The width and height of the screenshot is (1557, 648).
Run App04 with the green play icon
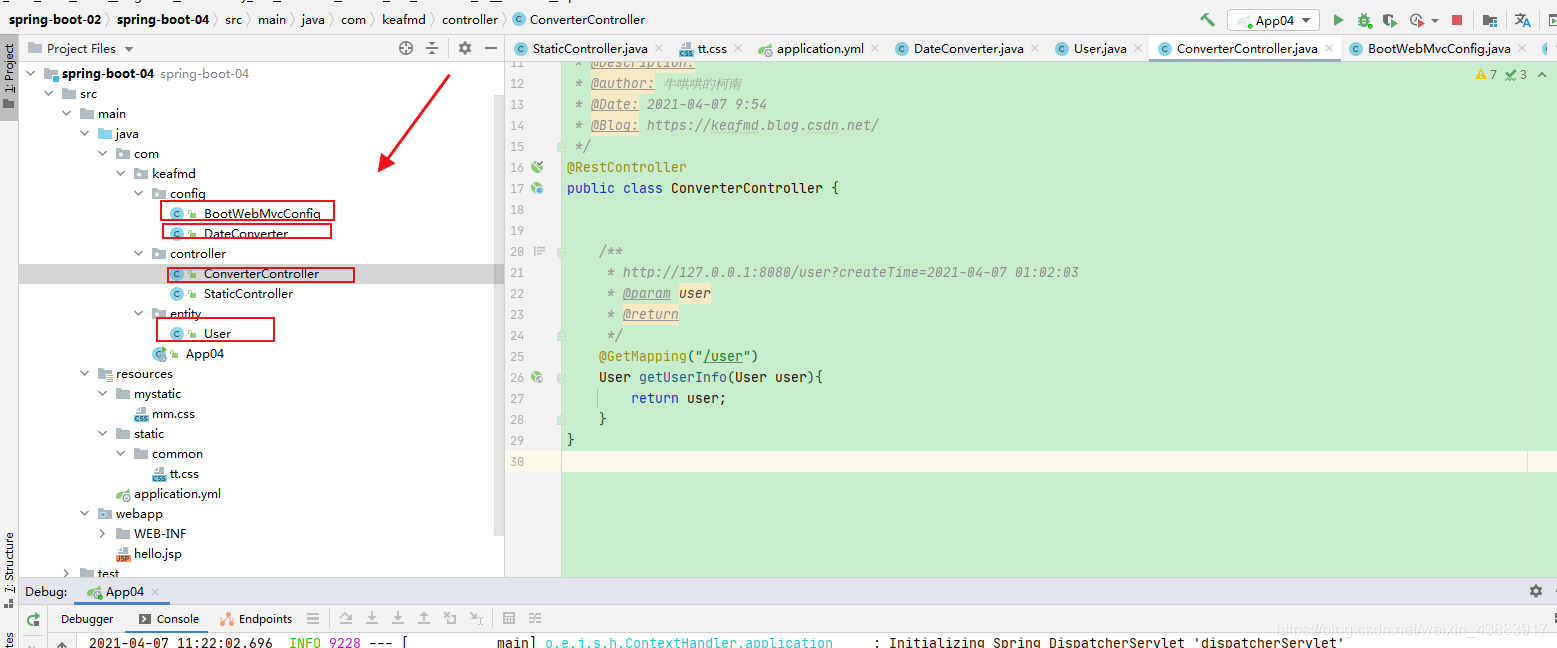point(1338,20)
